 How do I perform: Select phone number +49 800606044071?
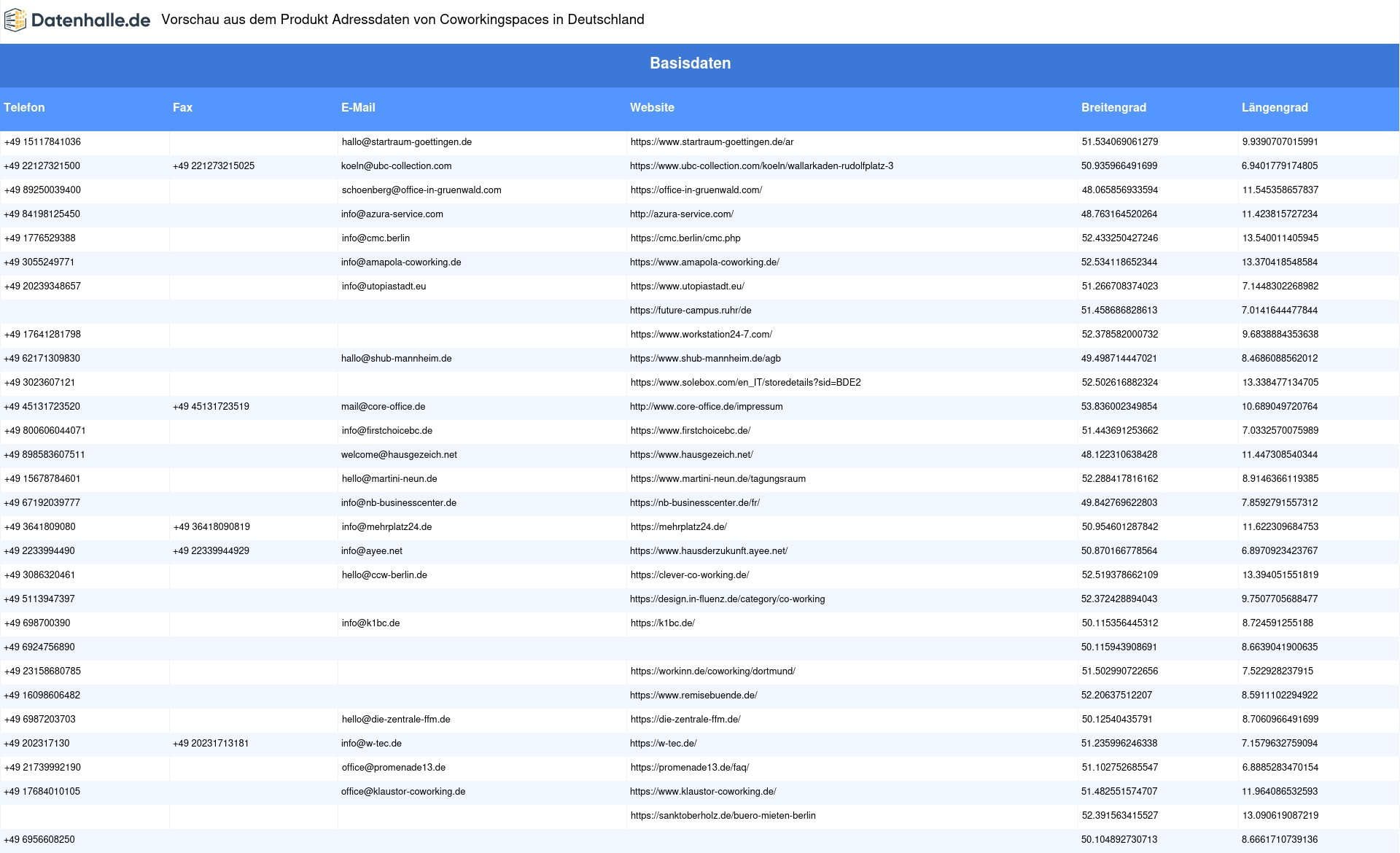click(x=44, y=431)
